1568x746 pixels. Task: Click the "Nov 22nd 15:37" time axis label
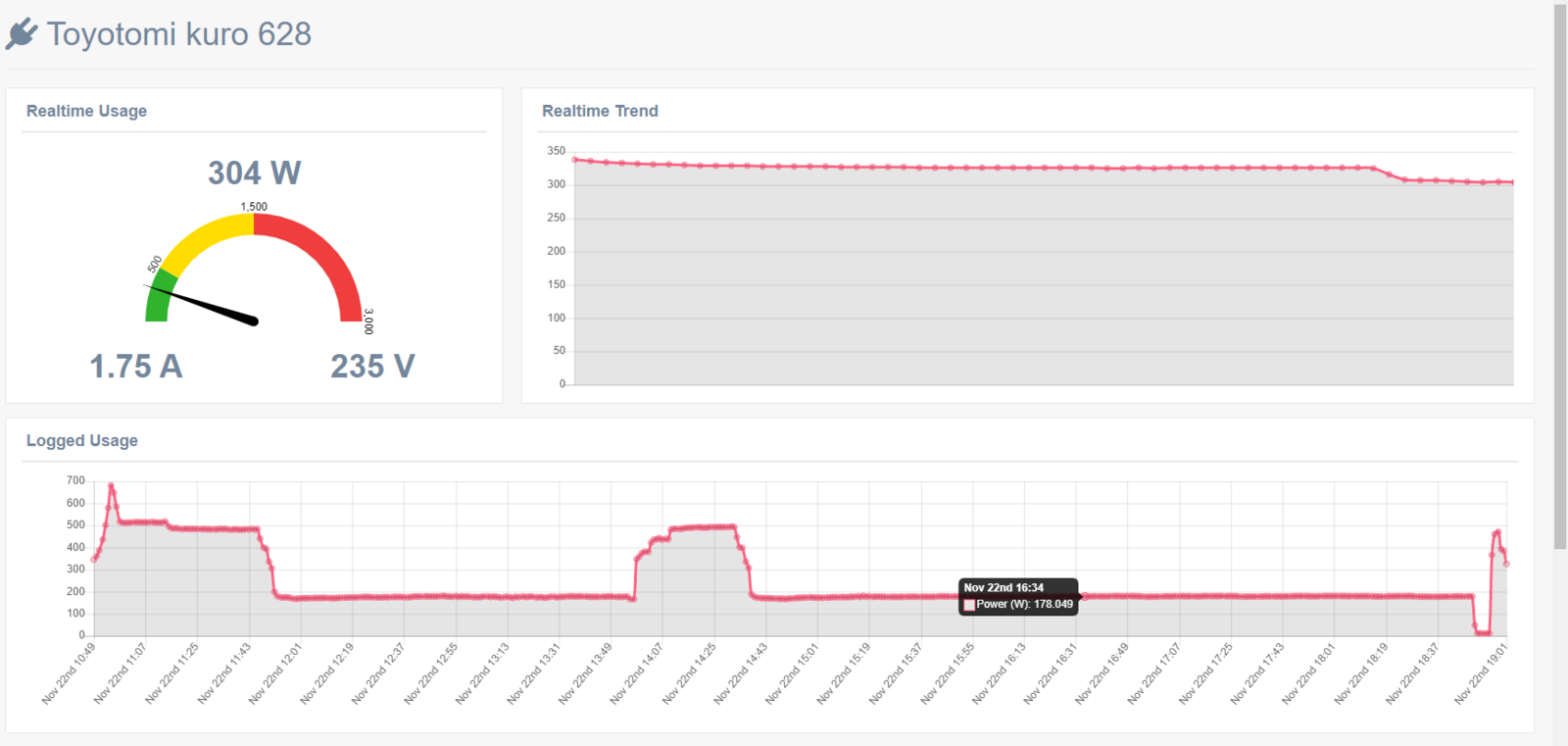tap(897, 672)
